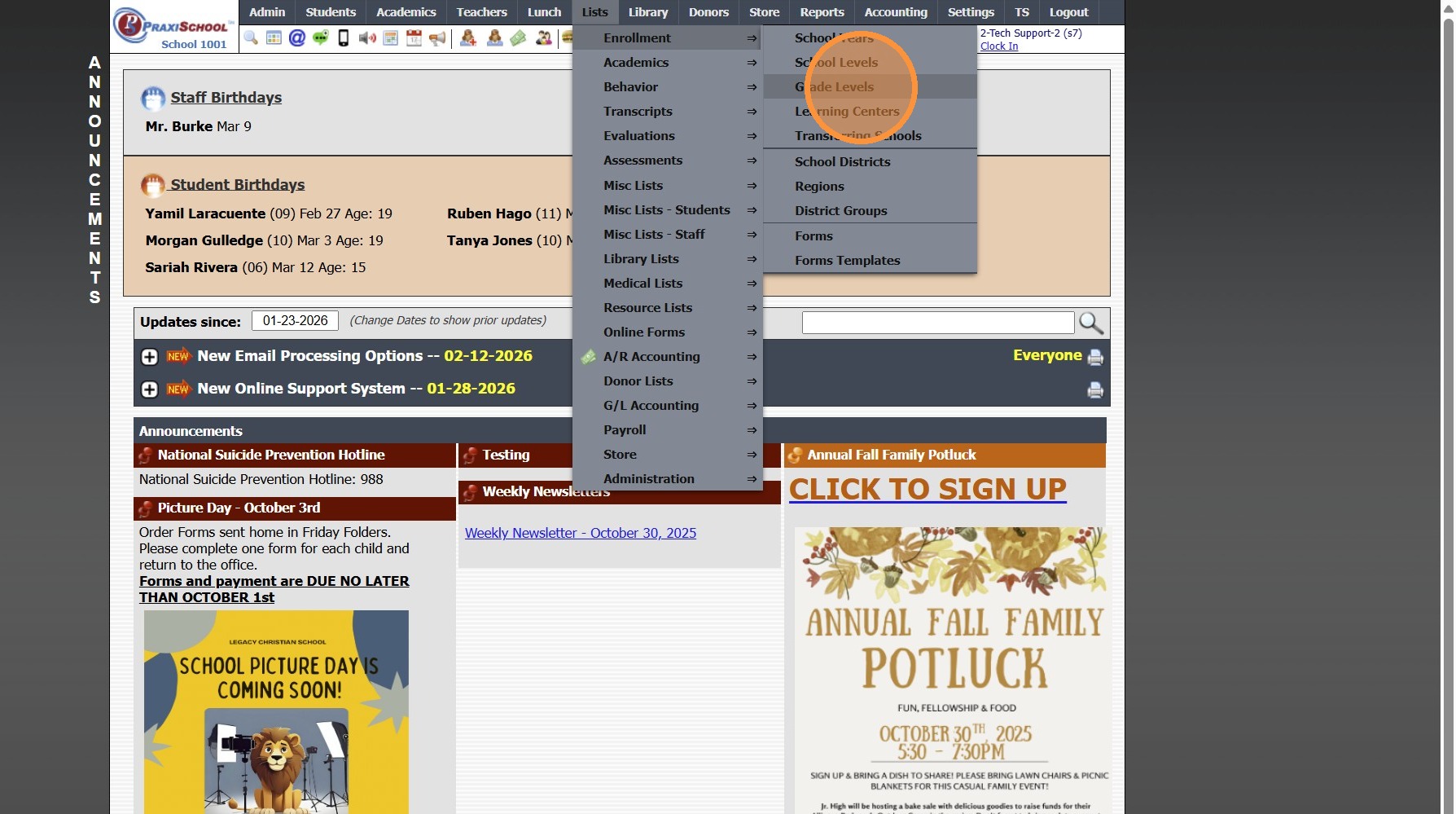Click the Student Birthdays cake icon
This screenshot has width=1456, height=814.
(153, 186)
